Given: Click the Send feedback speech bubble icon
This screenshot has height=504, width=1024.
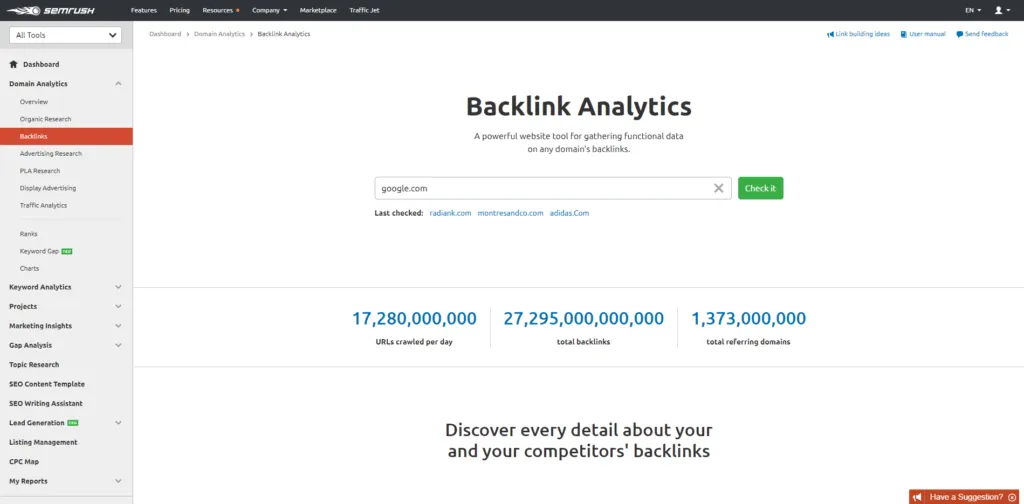Looking at the screenshot, I should (x=959, y=34).
